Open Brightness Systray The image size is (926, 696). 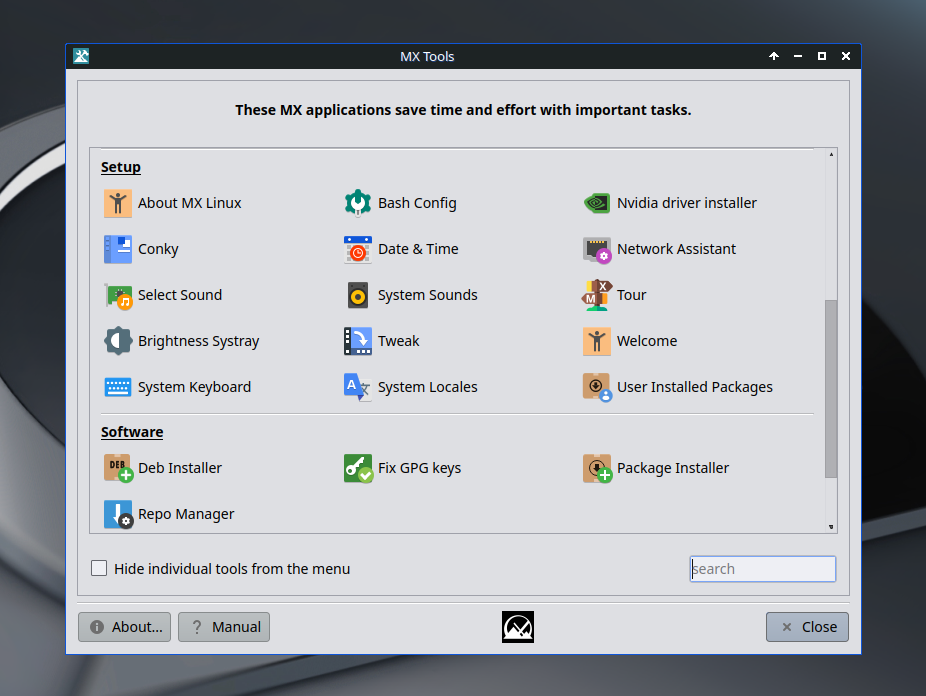pos(196,341)
